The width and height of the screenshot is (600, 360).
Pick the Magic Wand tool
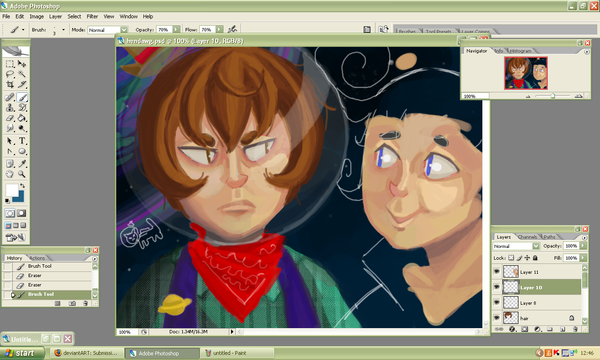click(x=22, y=74)
